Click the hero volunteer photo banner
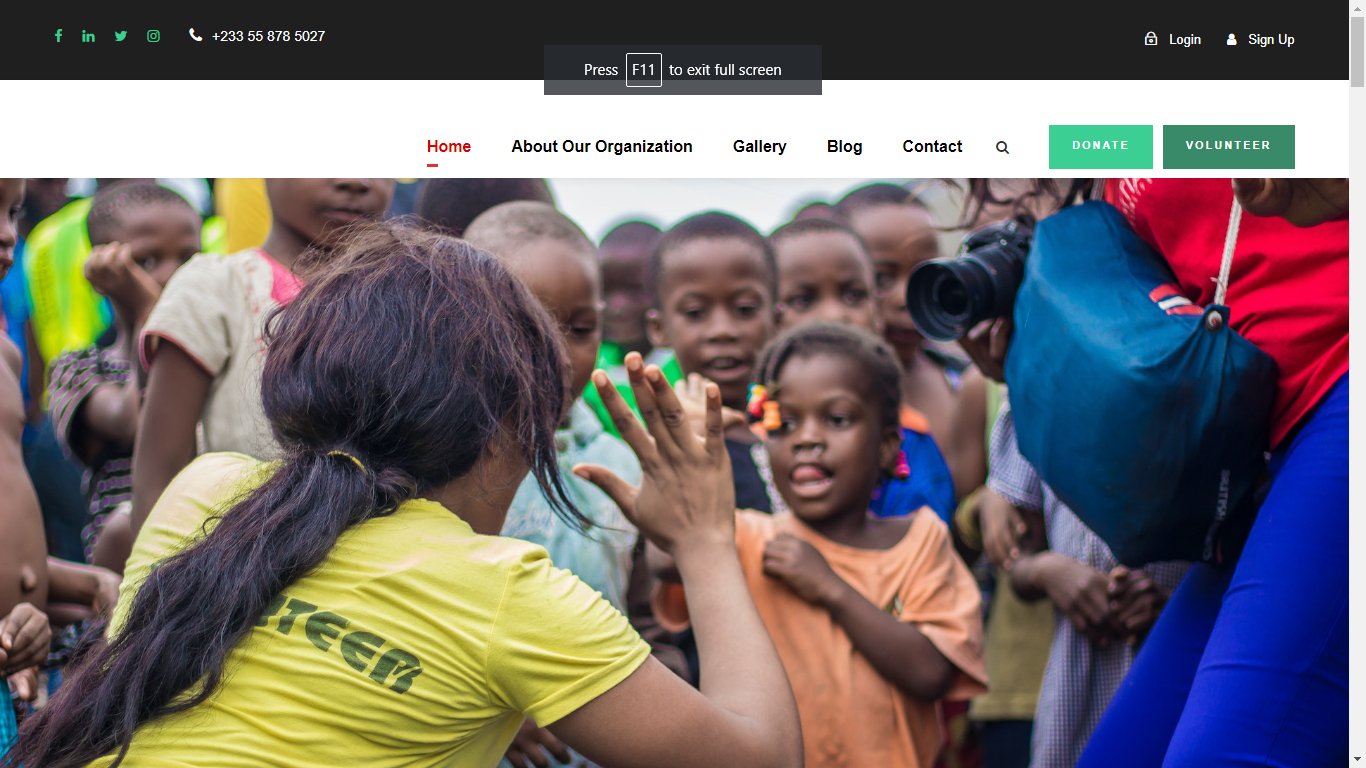 (674, 473)
